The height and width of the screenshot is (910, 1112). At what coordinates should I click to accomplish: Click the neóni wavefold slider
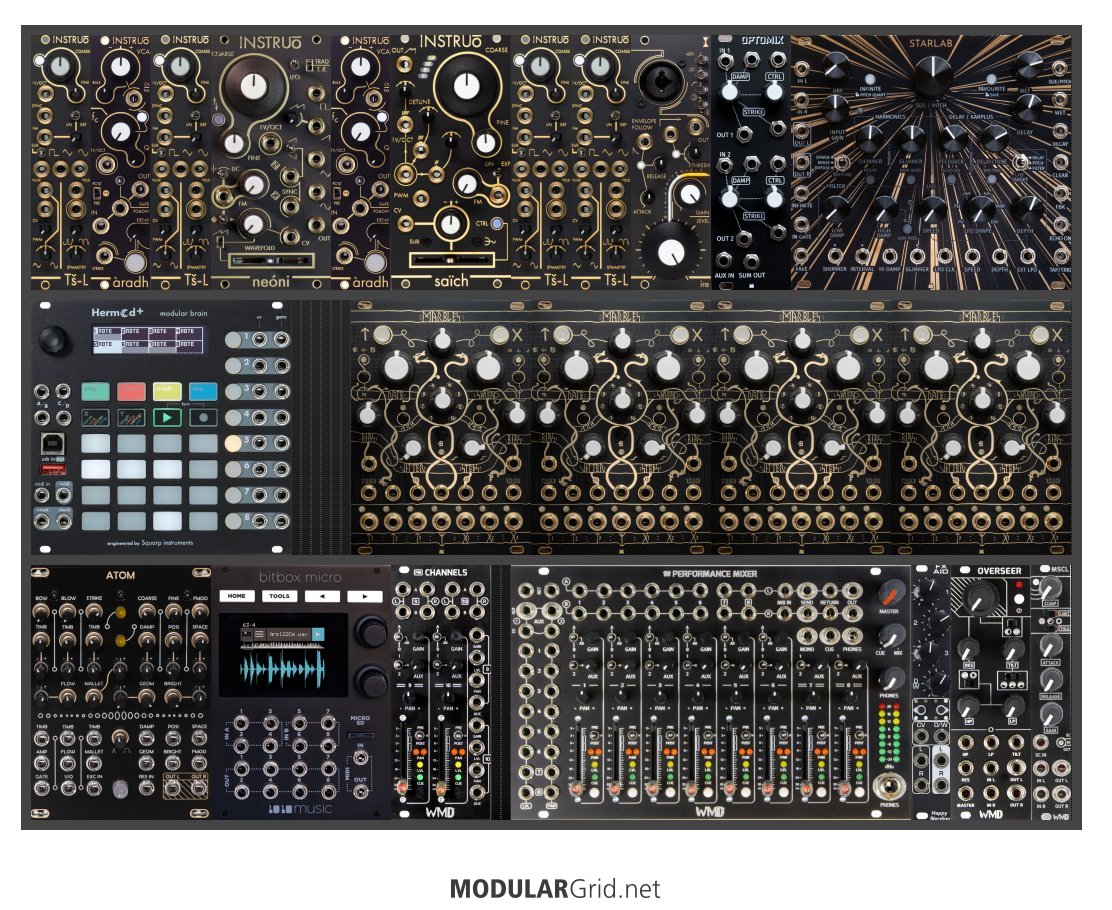272,260
